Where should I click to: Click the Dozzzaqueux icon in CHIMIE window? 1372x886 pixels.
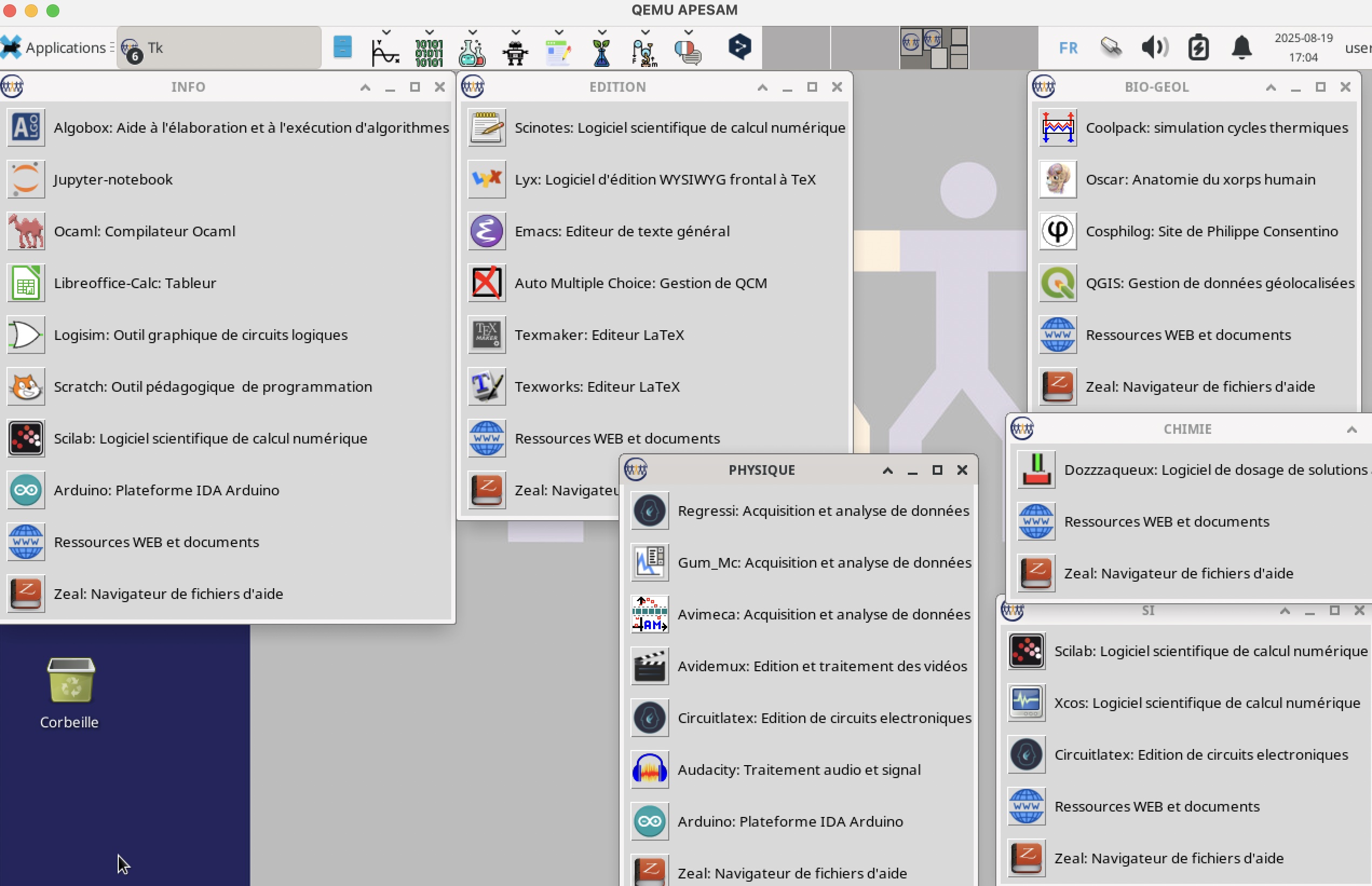1036,470
